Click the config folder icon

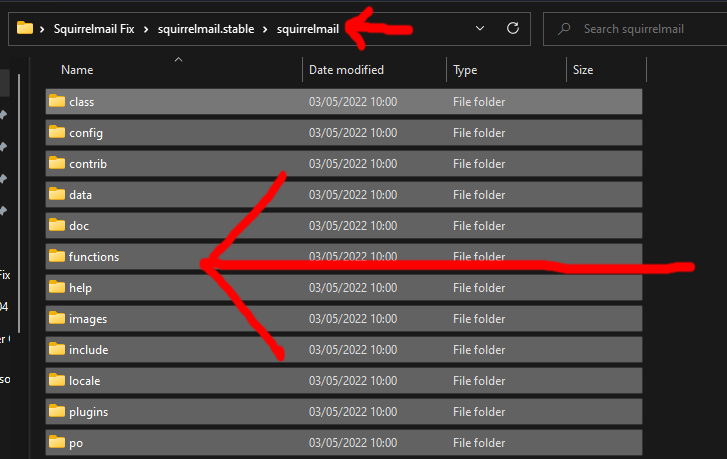click(x=56, y=133)
